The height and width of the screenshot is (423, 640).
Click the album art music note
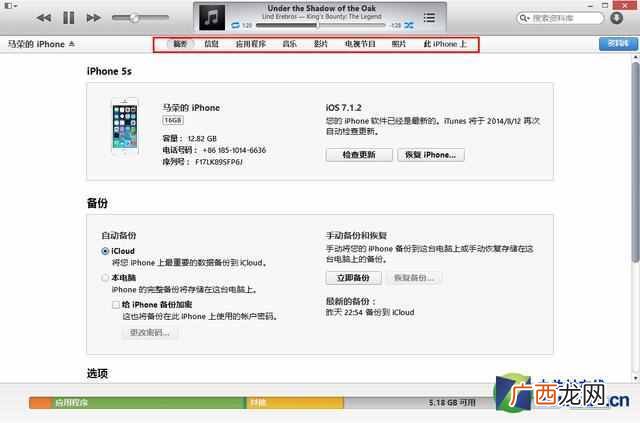click(211, 18)
